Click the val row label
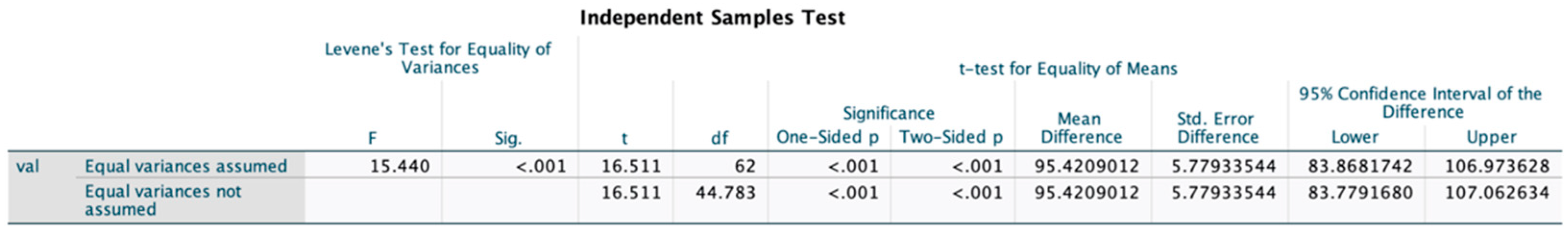Viewport: 1568px width, 236px height. pyautogui.click(x=27, y=166)
